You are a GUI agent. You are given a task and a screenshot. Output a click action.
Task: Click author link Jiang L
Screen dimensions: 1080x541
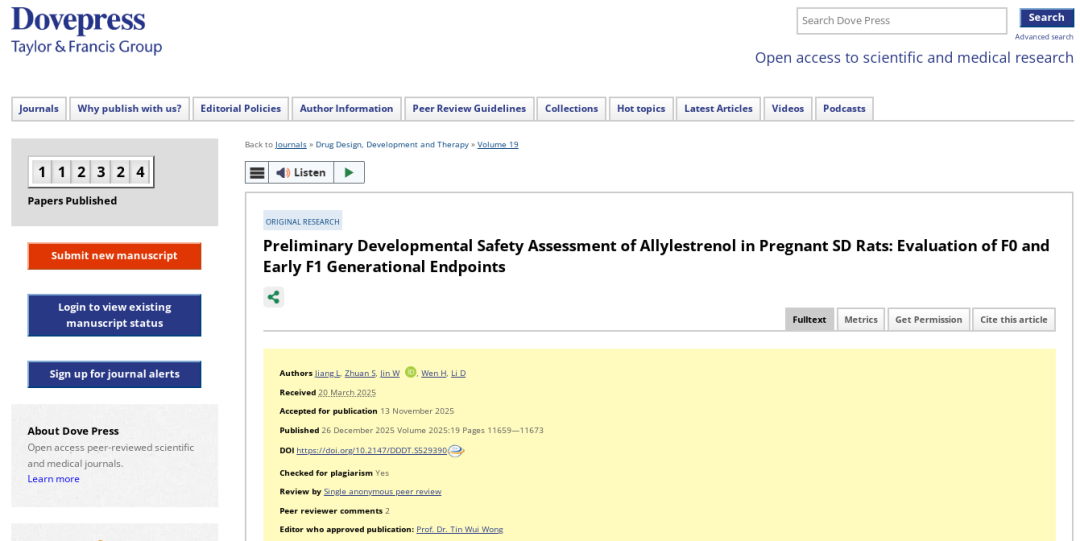coord(328,374)
